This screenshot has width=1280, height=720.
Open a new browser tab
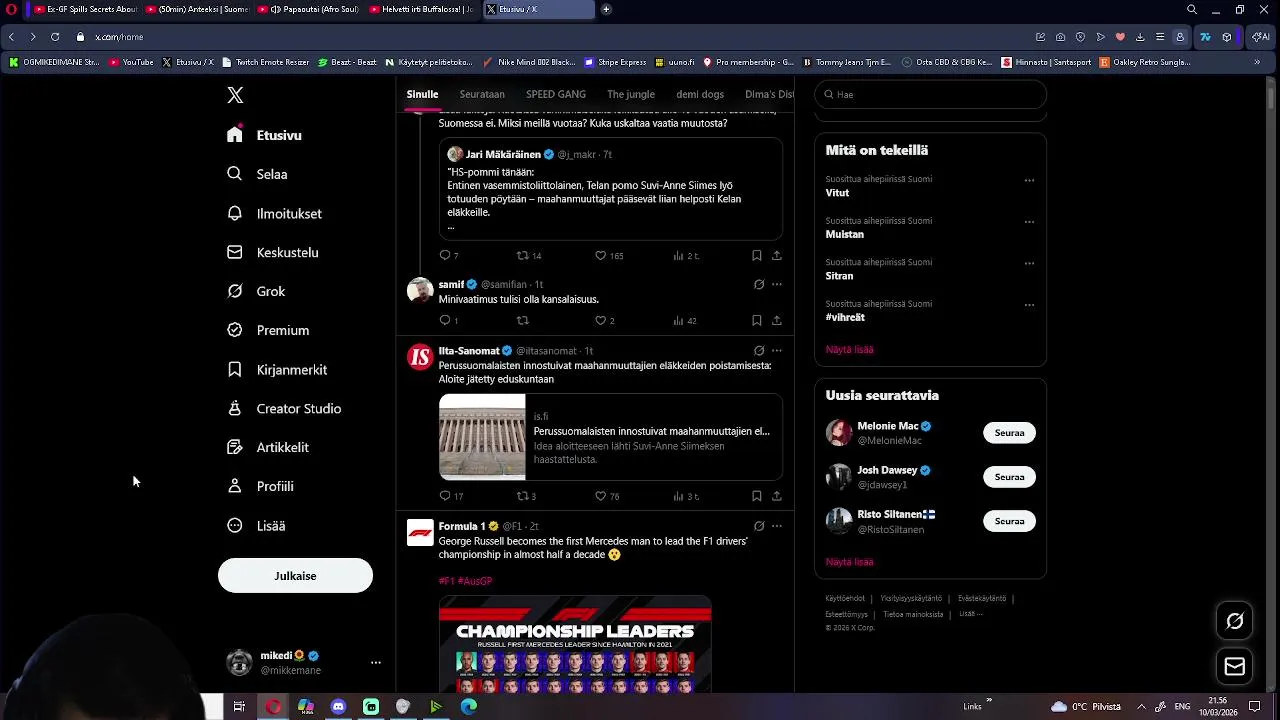click(x=606, y=9)
